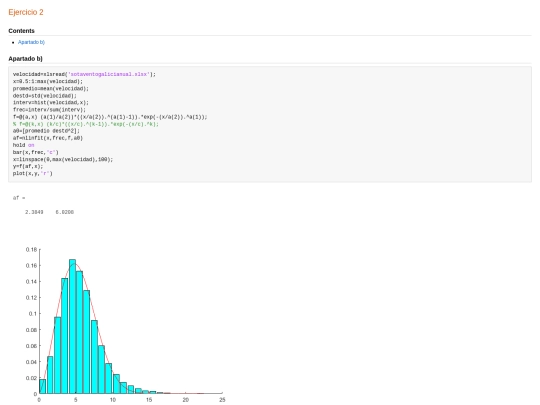Click the code line 'x=0.5:1:max(velocidad);'
540x405 pixels.
pyautogui.click(x=48, y=81)
